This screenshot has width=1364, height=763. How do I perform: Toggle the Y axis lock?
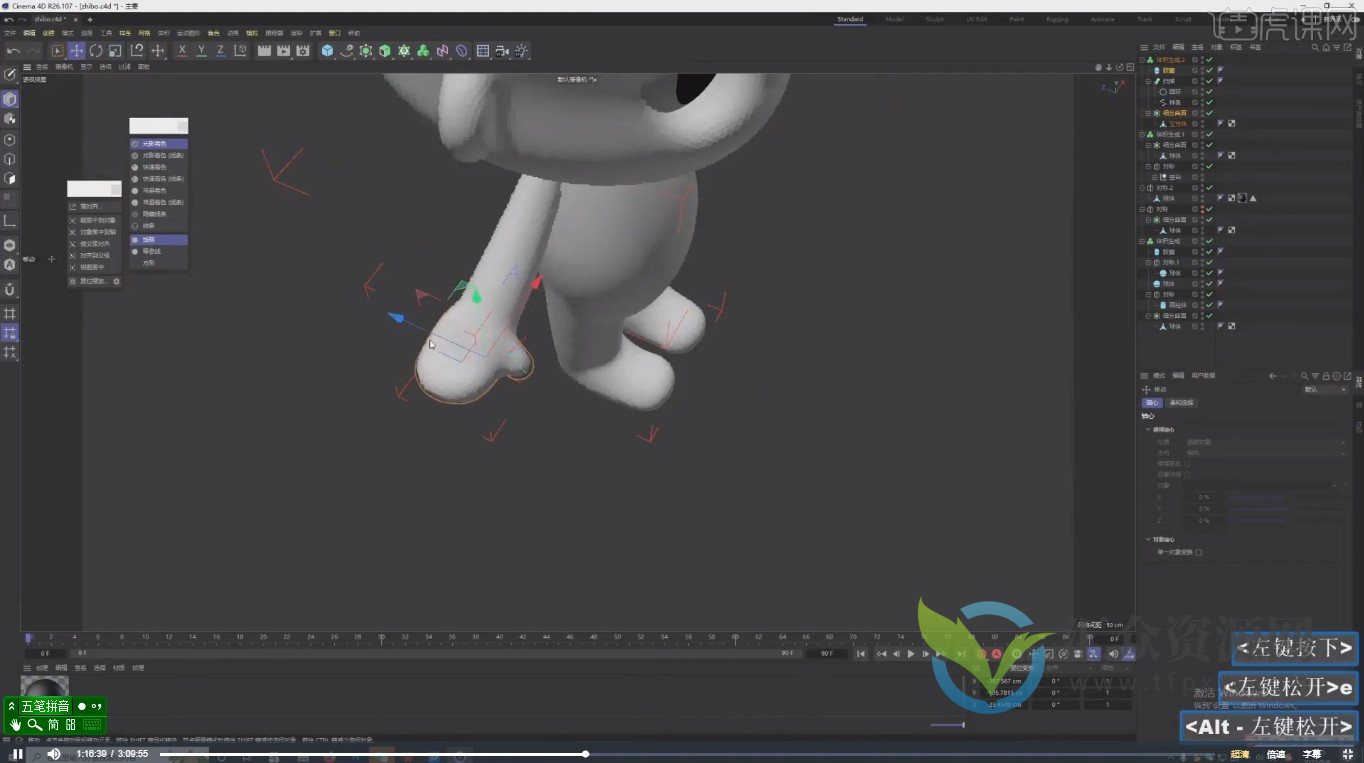point(201,51)
